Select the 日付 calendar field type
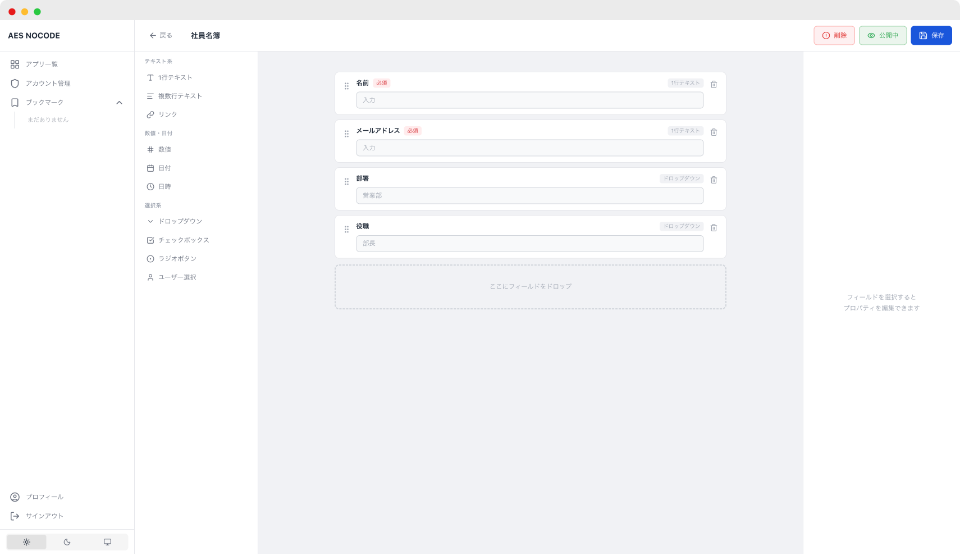The width and height of the screenshot is (960, 554). 166,168
